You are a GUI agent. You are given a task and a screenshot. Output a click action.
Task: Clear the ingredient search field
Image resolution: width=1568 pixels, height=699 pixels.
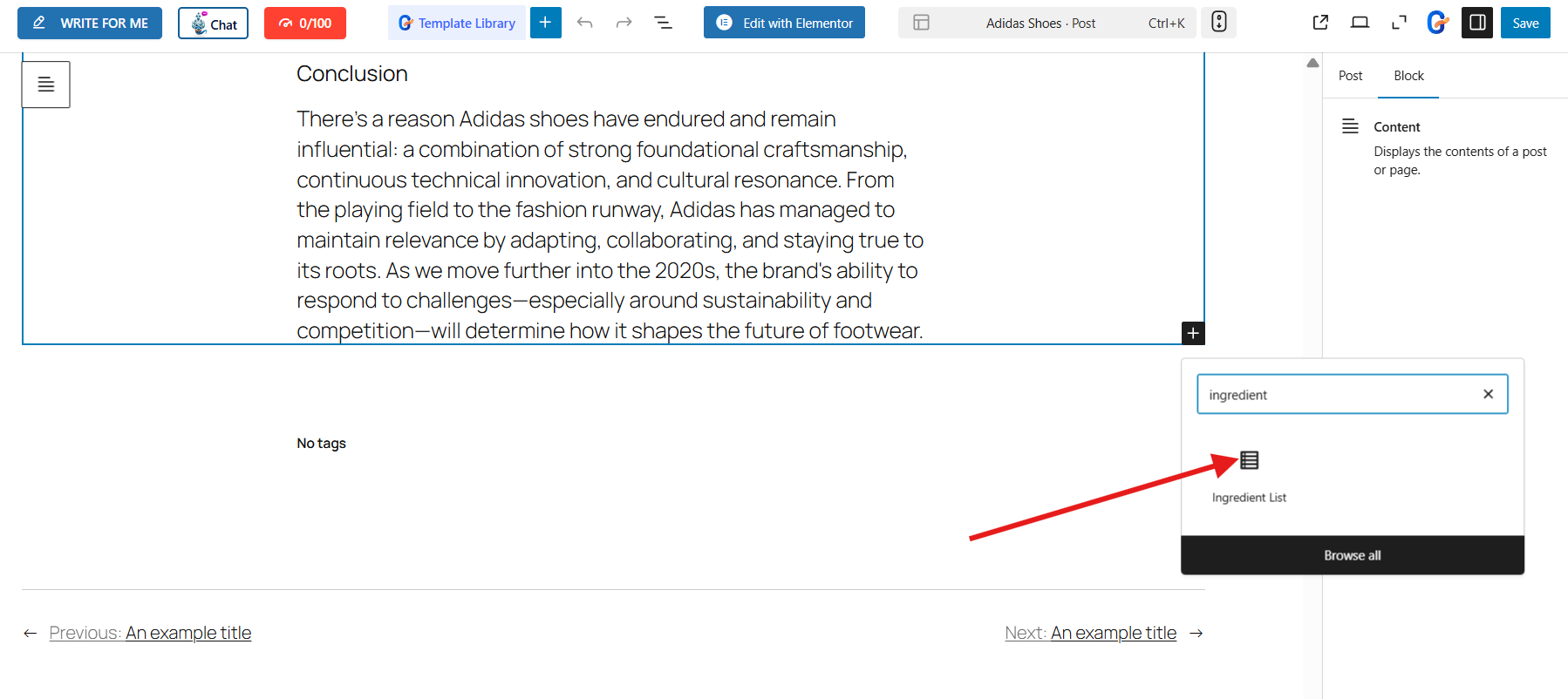pos(1488,394)
